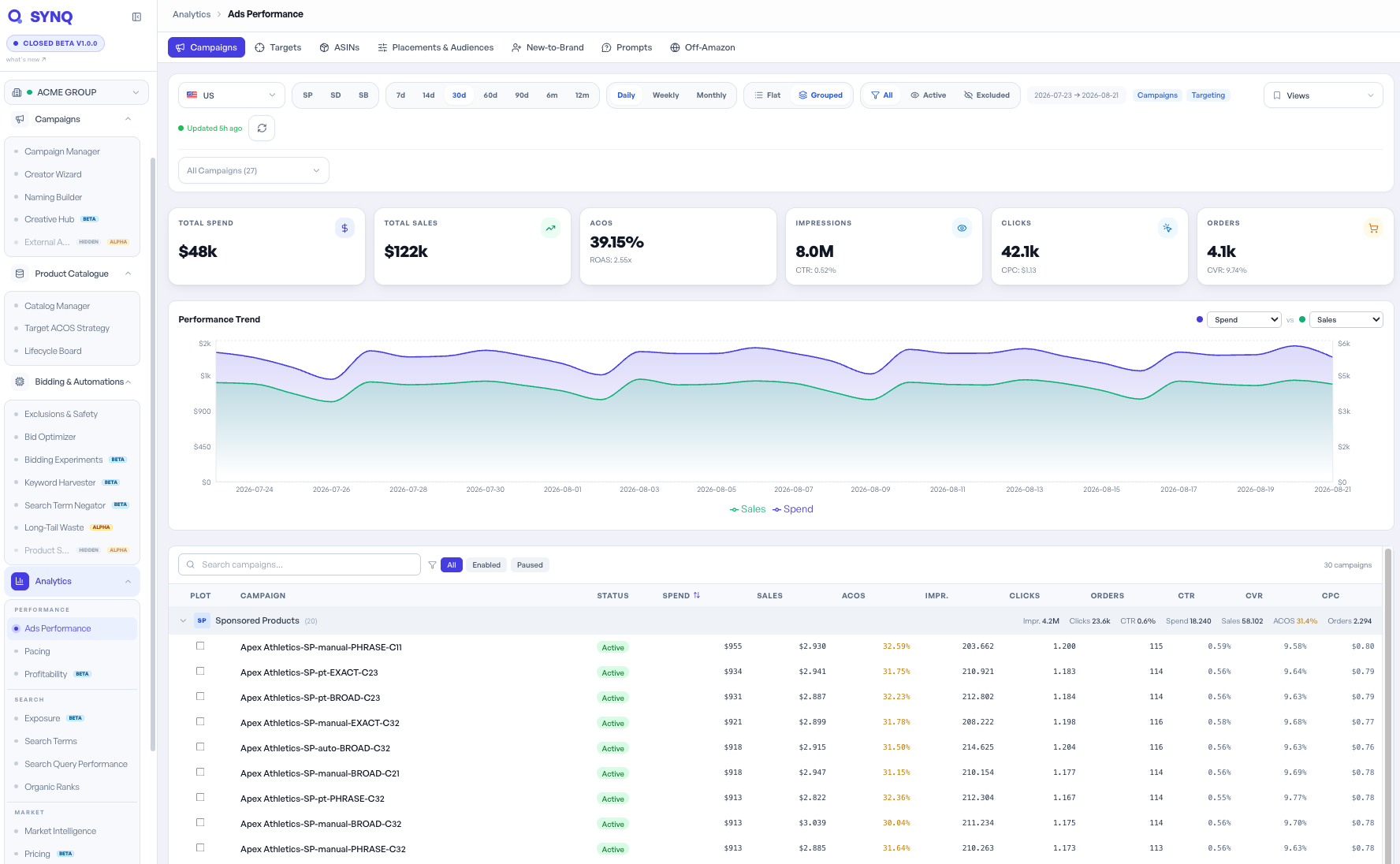Image resolution: width=1400 pixels, height=864 pixels.
Task: Tick checkbox for Apex Athletics-SP-manual-BROAD-C21
Action: point(200,772)
